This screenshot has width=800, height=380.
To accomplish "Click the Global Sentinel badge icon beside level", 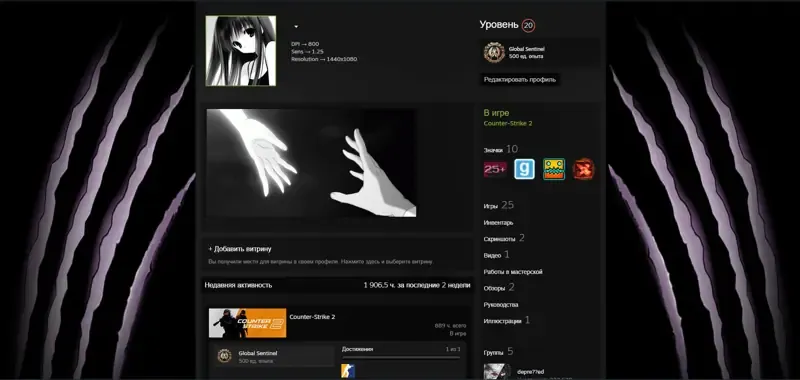I will pyautogui.click(x=494, y=53).
